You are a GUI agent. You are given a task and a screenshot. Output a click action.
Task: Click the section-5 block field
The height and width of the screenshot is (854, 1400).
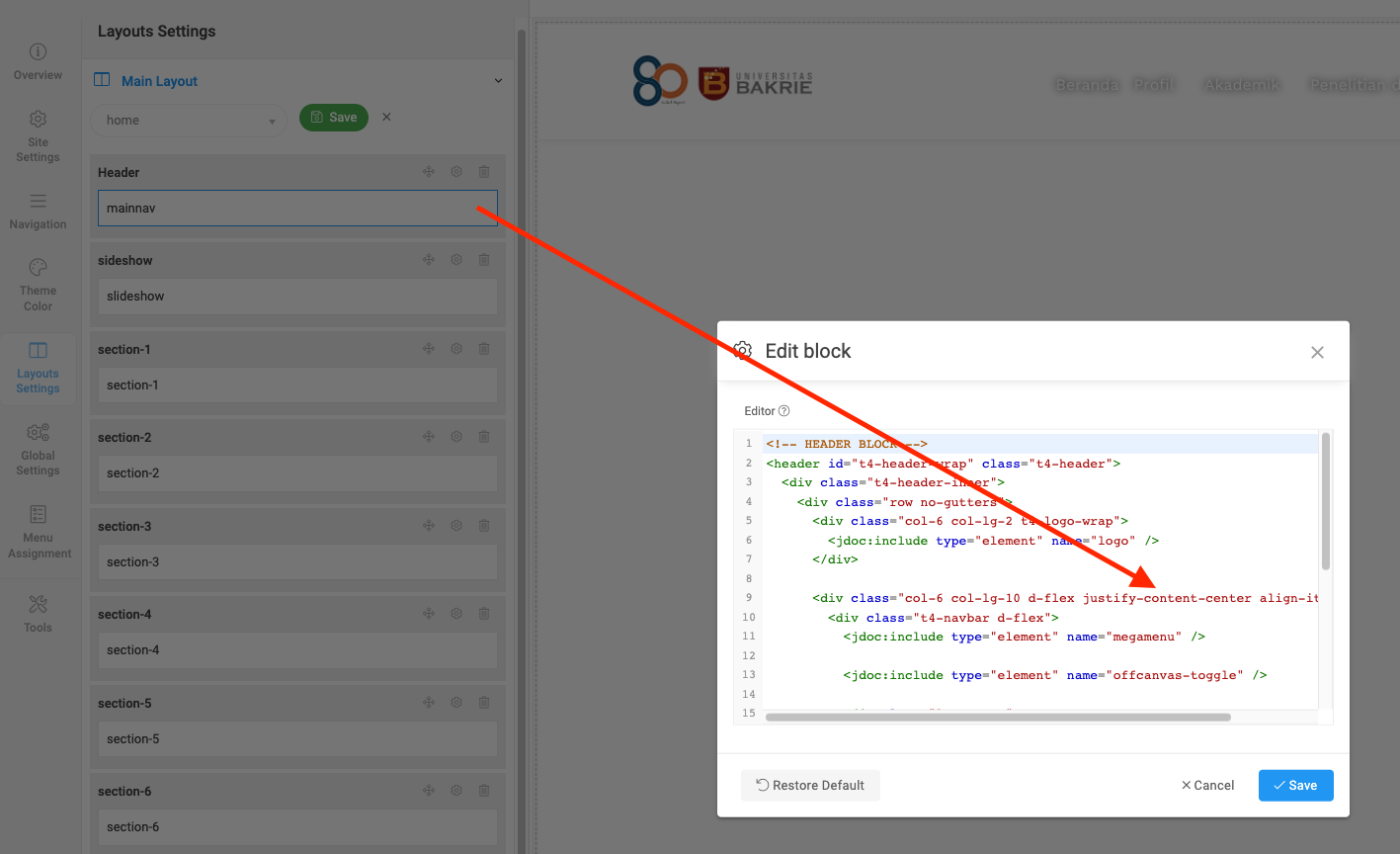pyautogui.click(x=297, y=739)
